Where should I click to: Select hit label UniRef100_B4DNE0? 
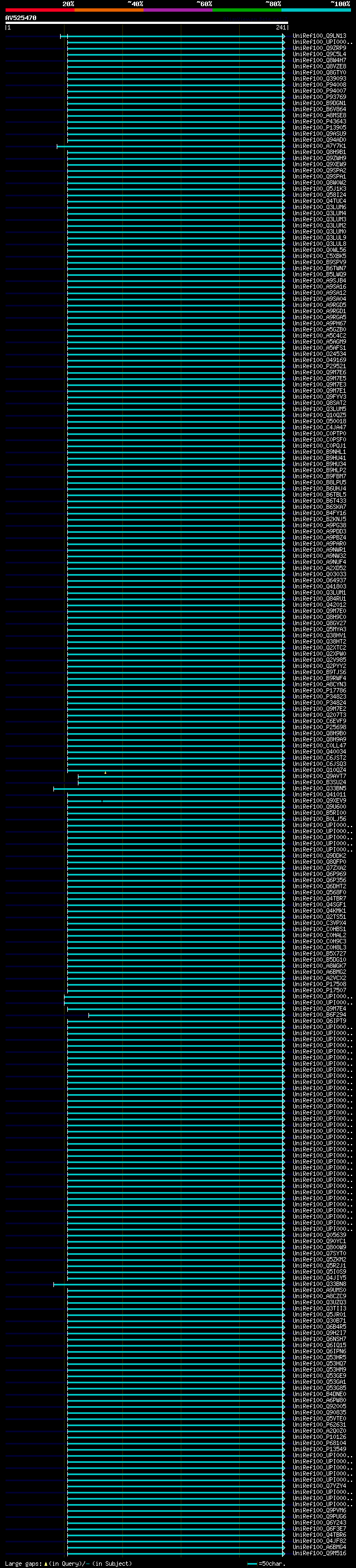coord(319,1394)
